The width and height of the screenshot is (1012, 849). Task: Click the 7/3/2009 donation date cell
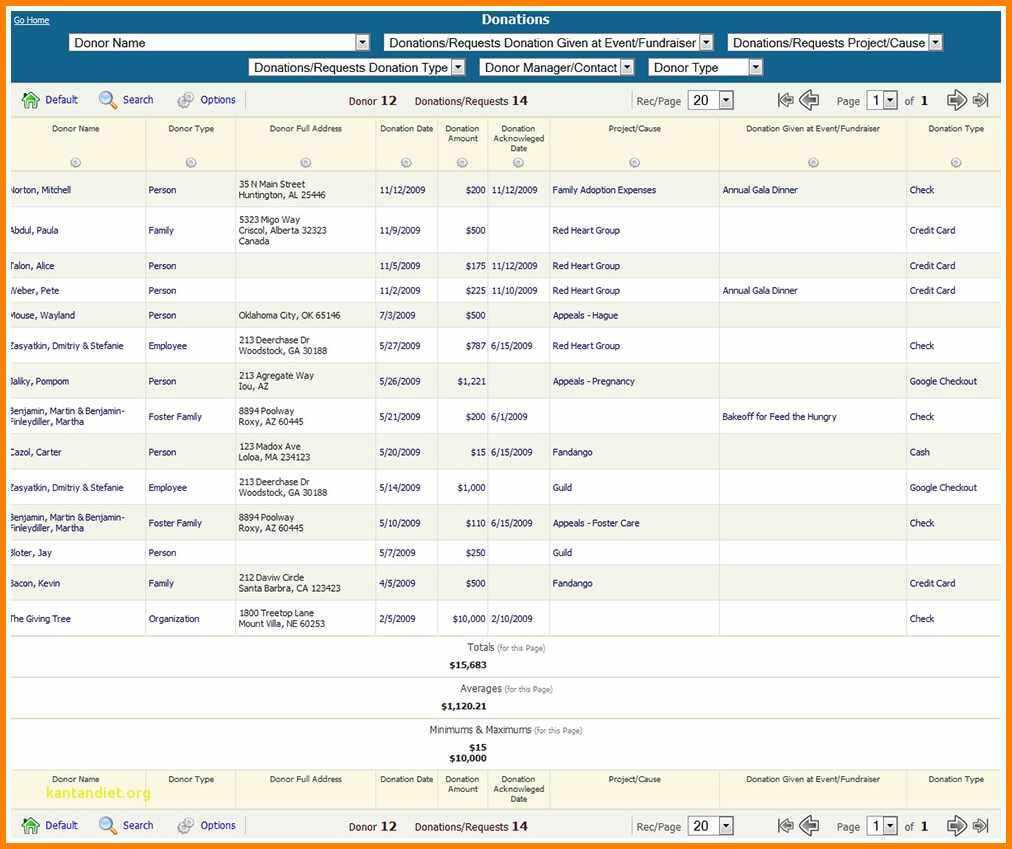(398, 315)
